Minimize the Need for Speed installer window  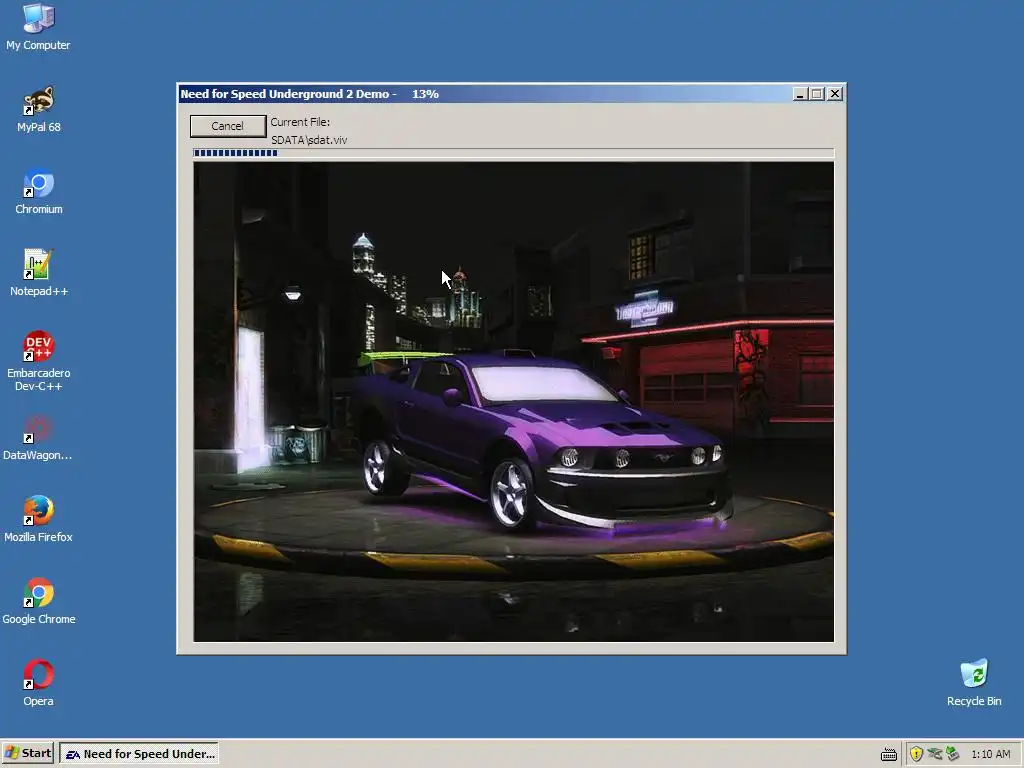[x=799, y=94]
